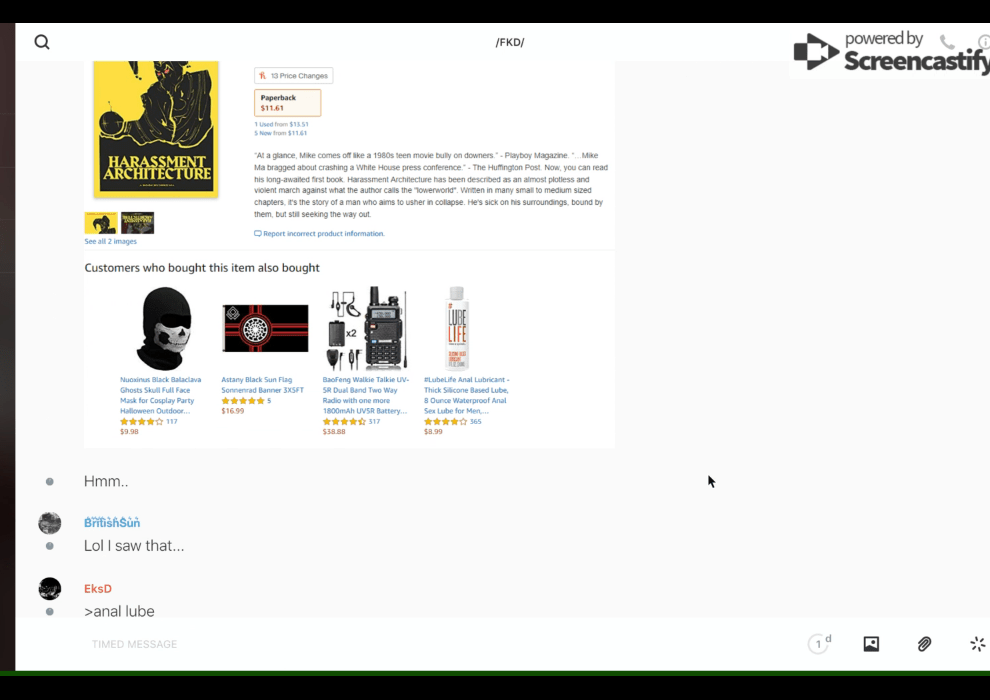Click the phone call icon
Image resolution: width=990 pixels, height=700 pixels.
[x=947, y=42]
